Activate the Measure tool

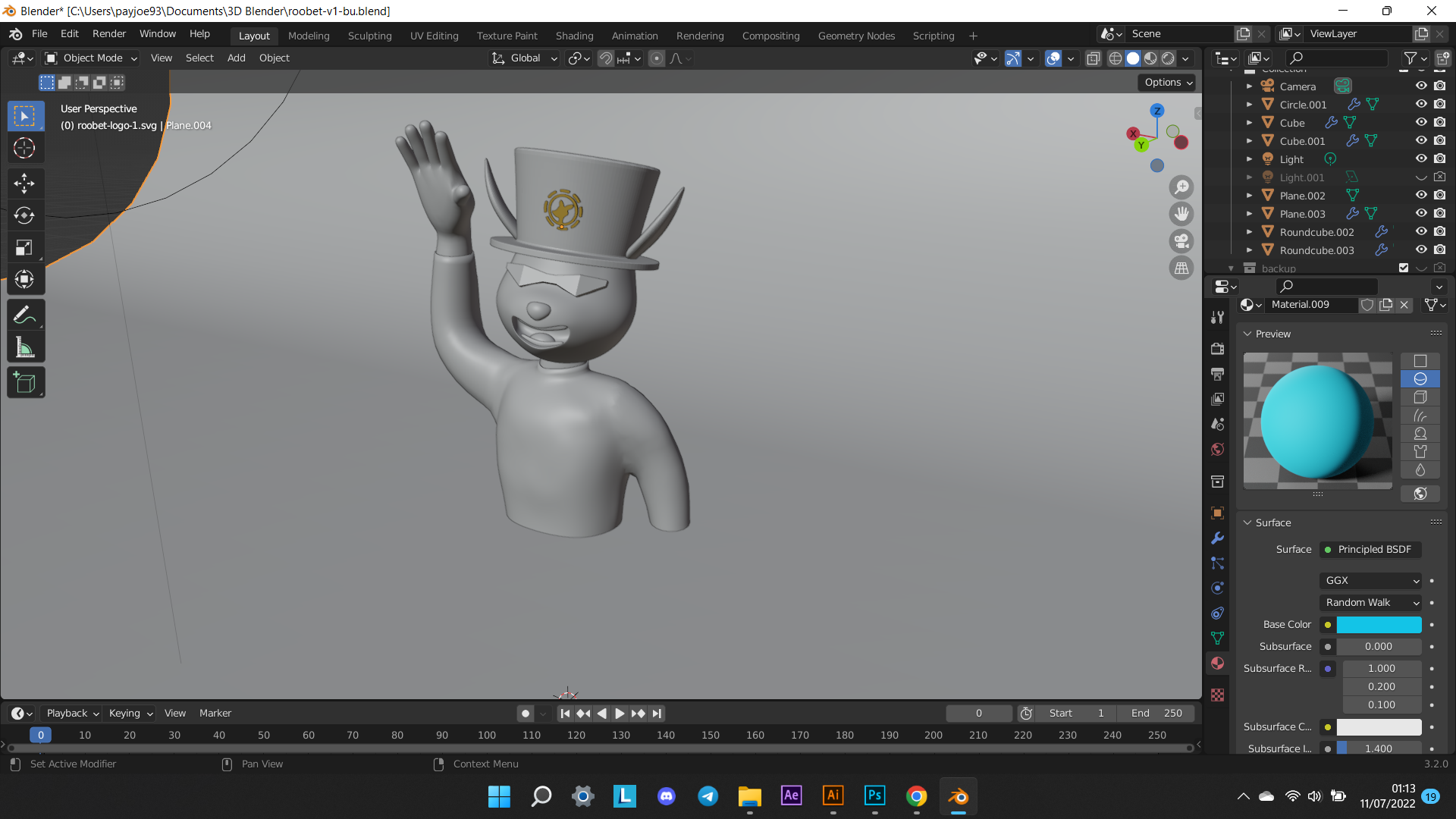coord(24,348)
